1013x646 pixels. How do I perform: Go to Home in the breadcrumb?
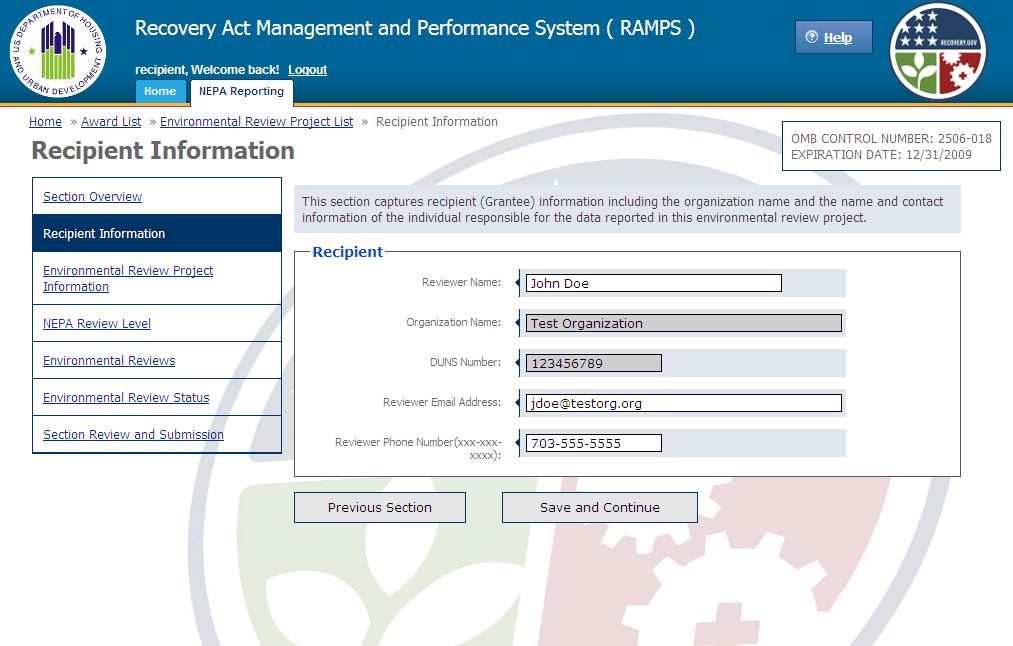point(45,122)
